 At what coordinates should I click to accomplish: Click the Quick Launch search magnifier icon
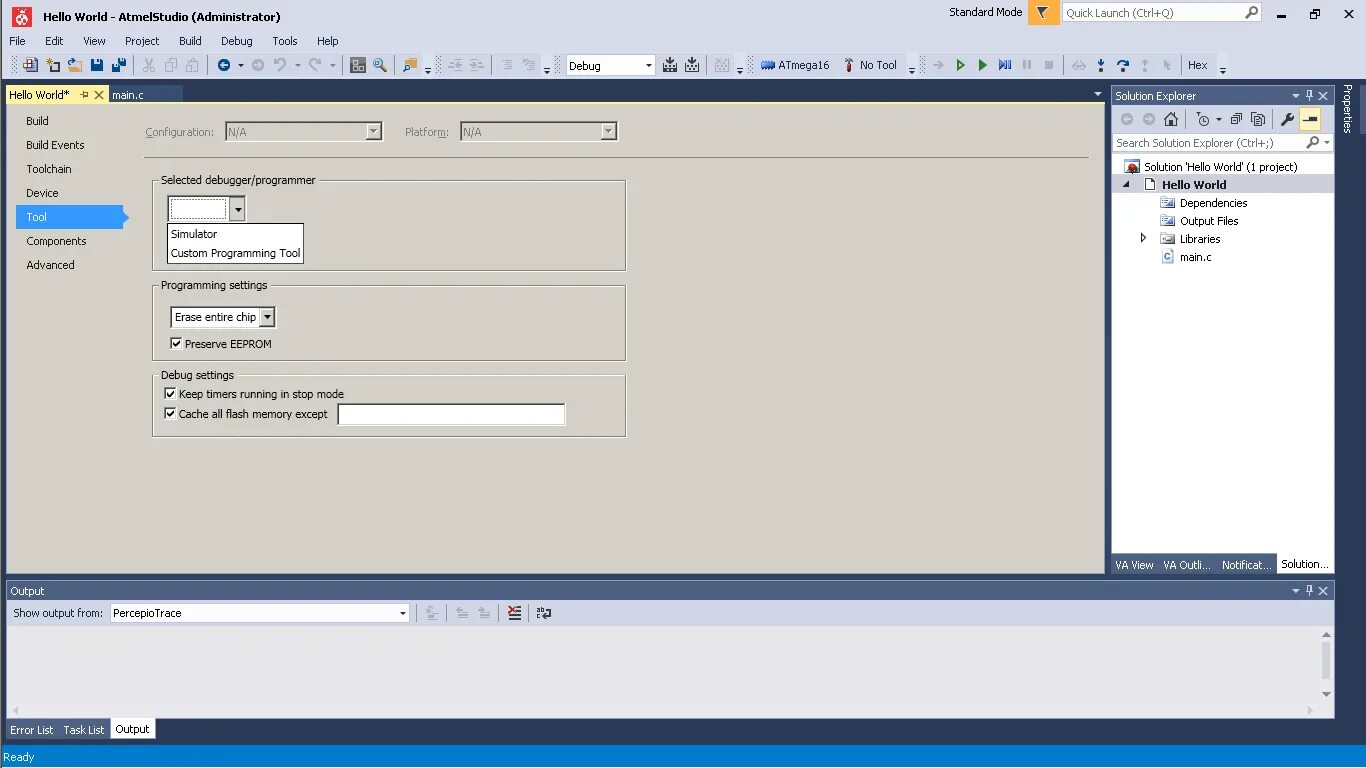(x=1251, y=13)
